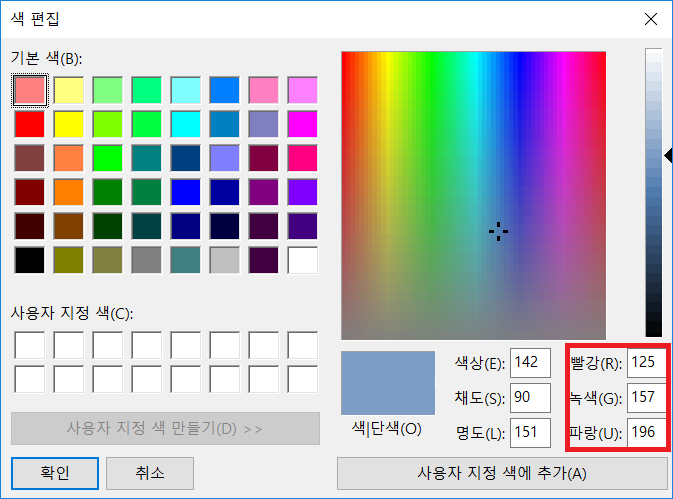Select light silver gray color swatch
673x499 pixels.
[224, 260]
